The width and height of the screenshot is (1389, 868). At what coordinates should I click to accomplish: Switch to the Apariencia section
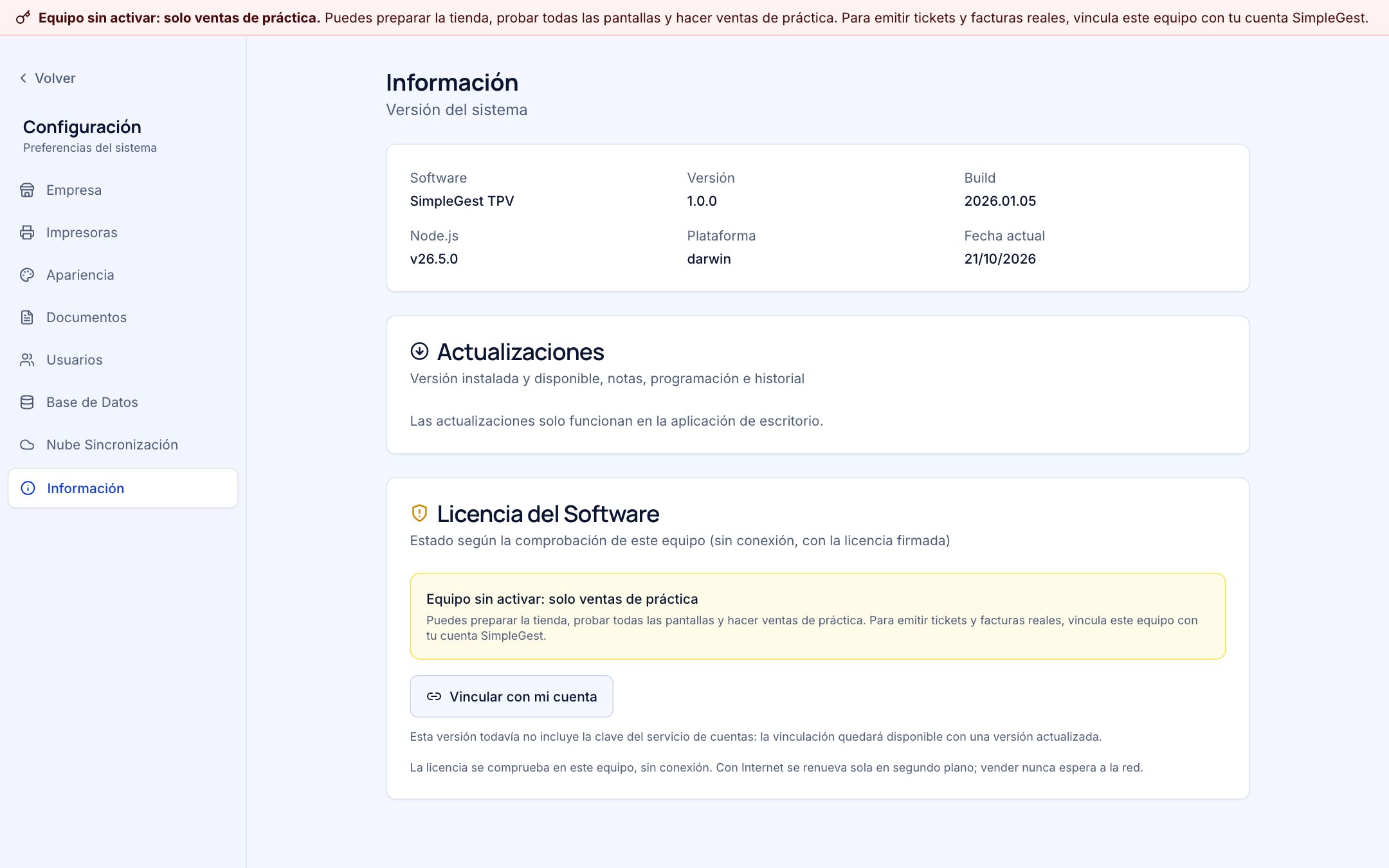click(x=123, y=275)
